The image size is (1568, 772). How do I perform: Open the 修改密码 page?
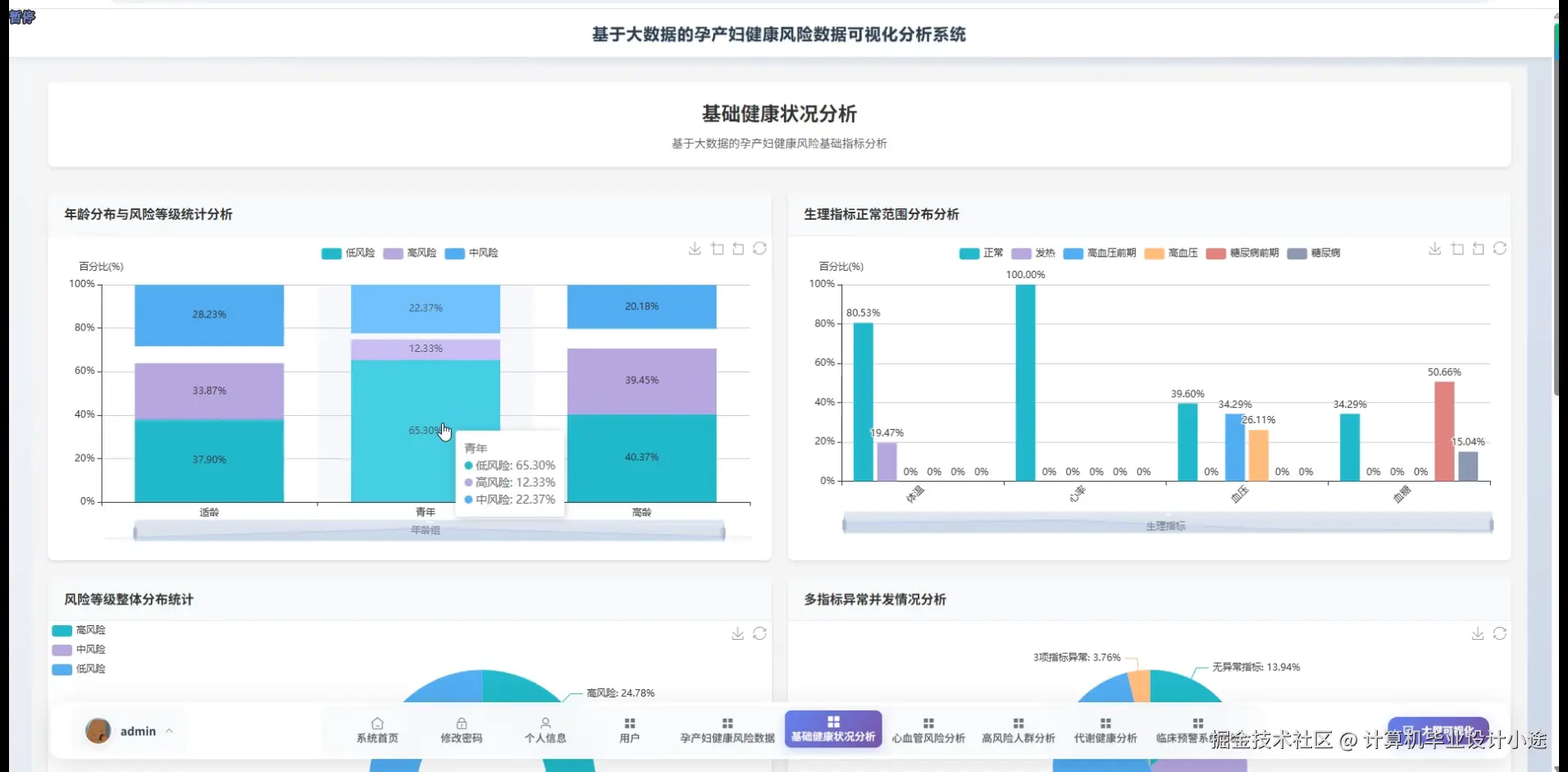(x=462, y=730)
